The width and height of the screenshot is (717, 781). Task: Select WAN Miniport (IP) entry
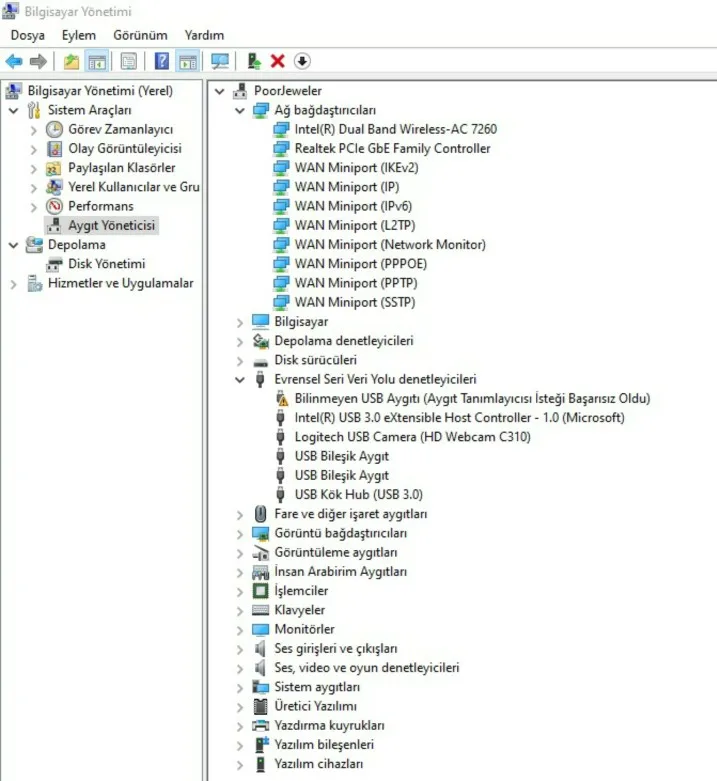coord(347,187)
